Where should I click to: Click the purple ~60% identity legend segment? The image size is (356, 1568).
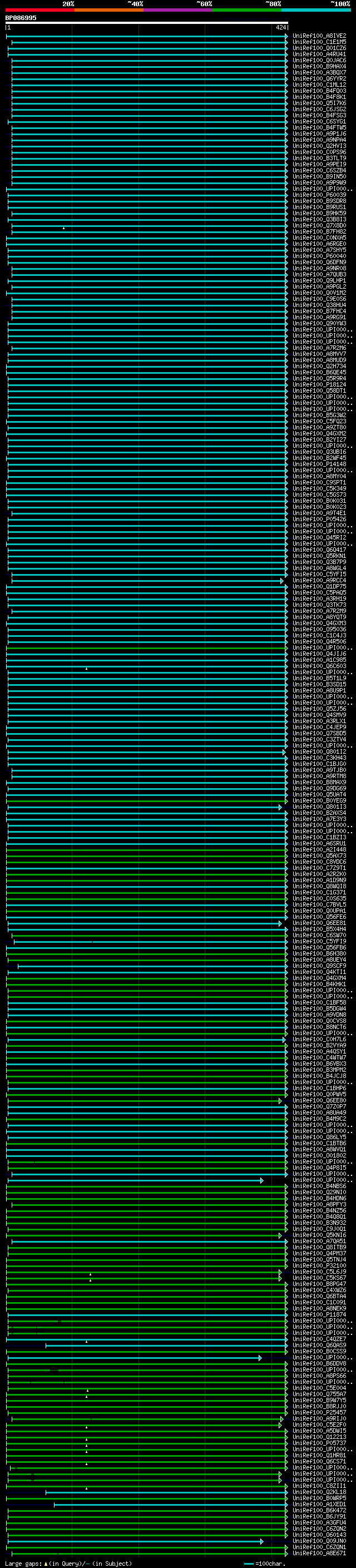click(177, 10)
